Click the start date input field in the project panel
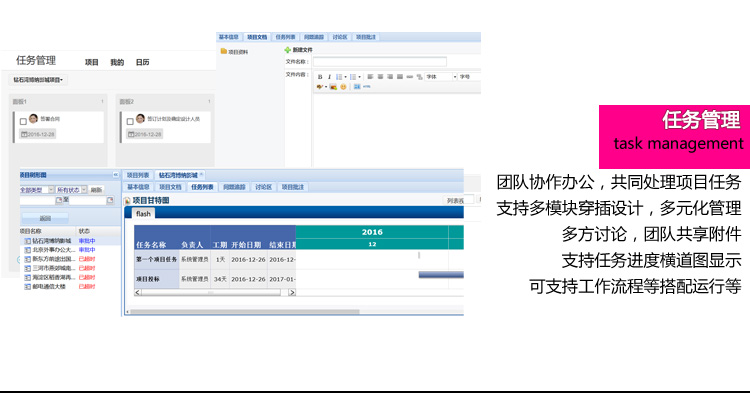Screen dimensions: 750x393 click(38, 201)
